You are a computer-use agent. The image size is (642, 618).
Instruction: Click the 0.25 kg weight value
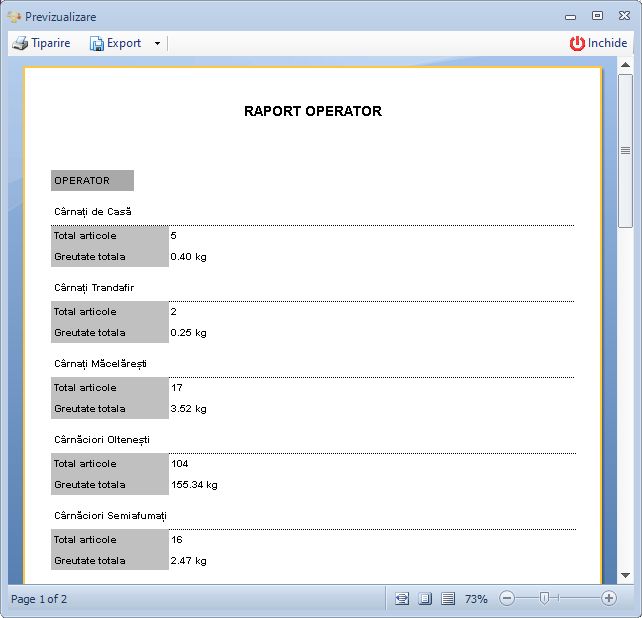click(188, 333)
